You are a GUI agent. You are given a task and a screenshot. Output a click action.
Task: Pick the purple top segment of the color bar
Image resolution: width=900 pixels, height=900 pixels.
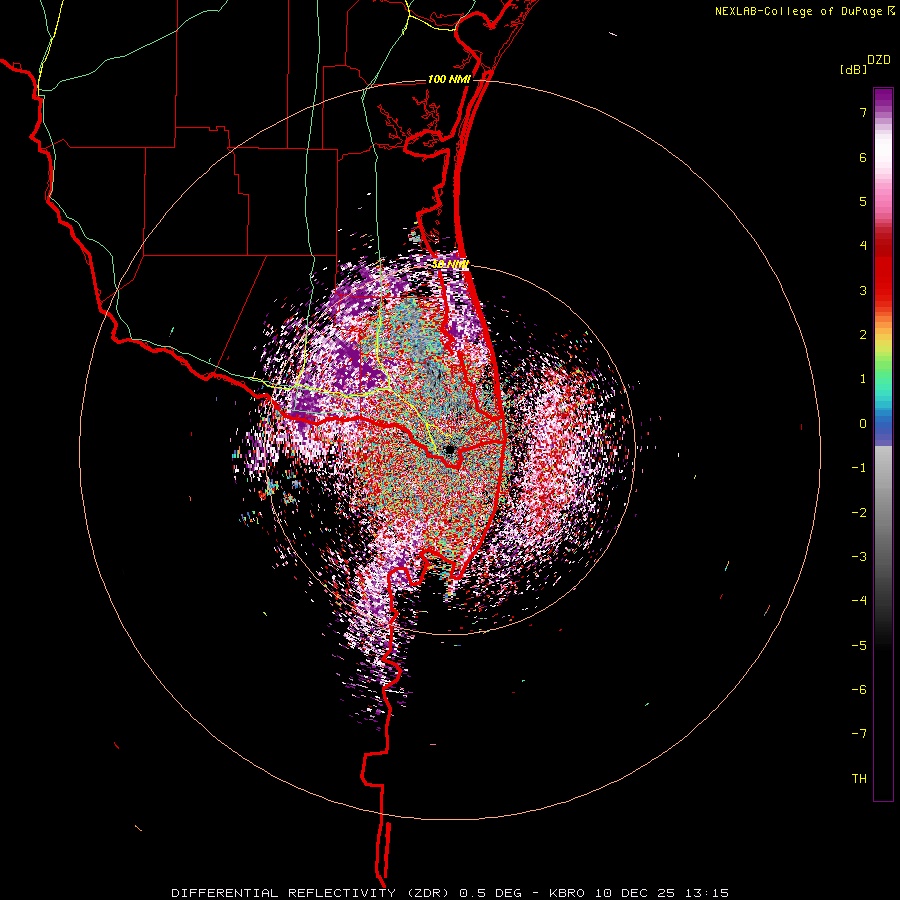click(x=883, y=99)
